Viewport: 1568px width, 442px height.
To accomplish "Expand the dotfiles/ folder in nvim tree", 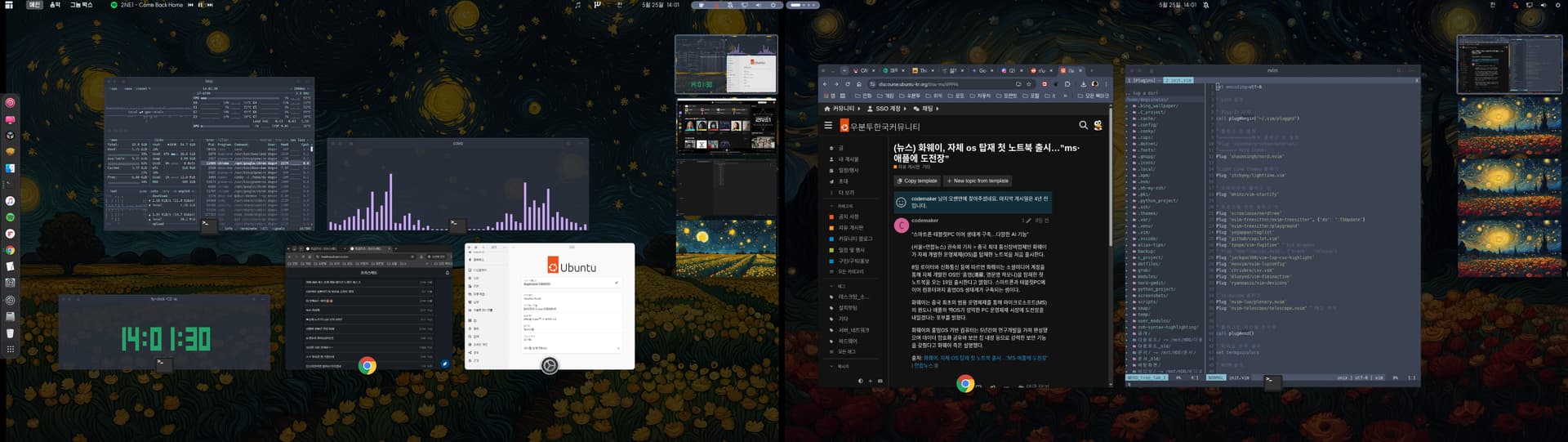I will [1147, 264].
